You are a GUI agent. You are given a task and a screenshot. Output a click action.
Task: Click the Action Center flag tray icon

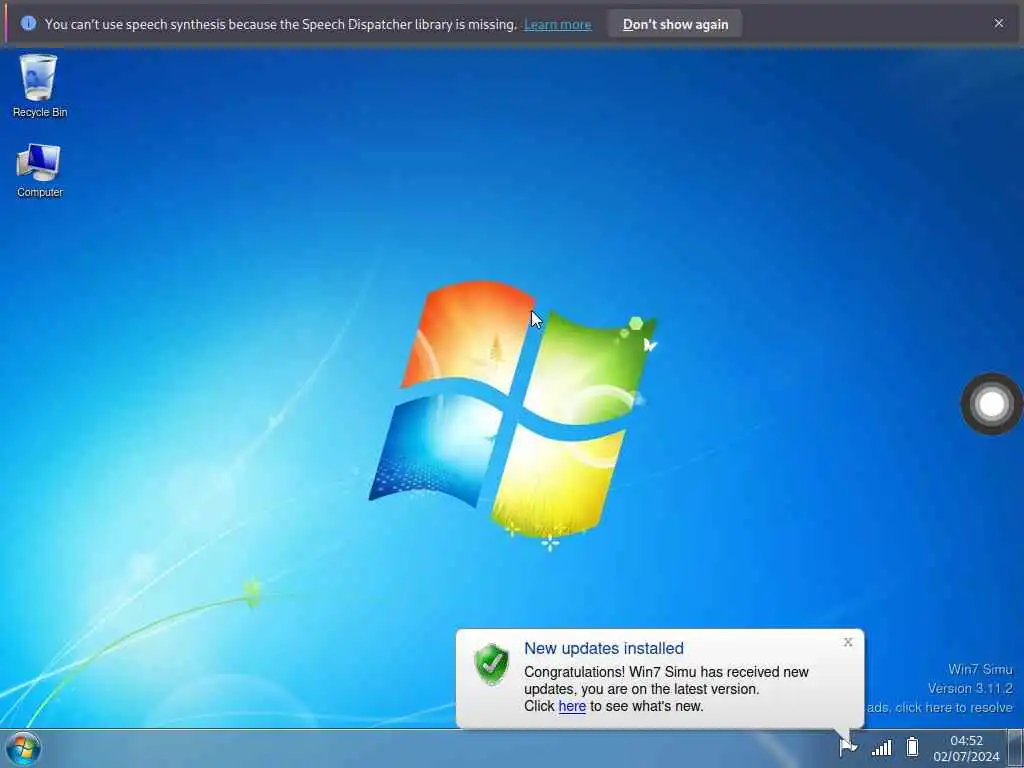(x=848, y=746)
